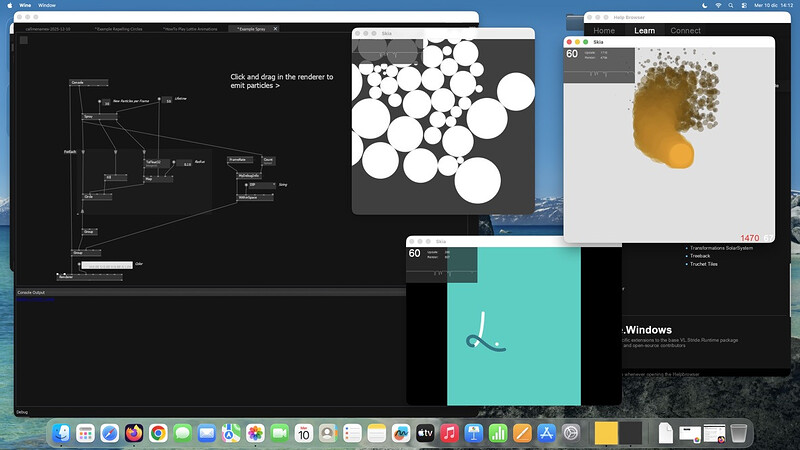Select the FrameRate node

237,159
